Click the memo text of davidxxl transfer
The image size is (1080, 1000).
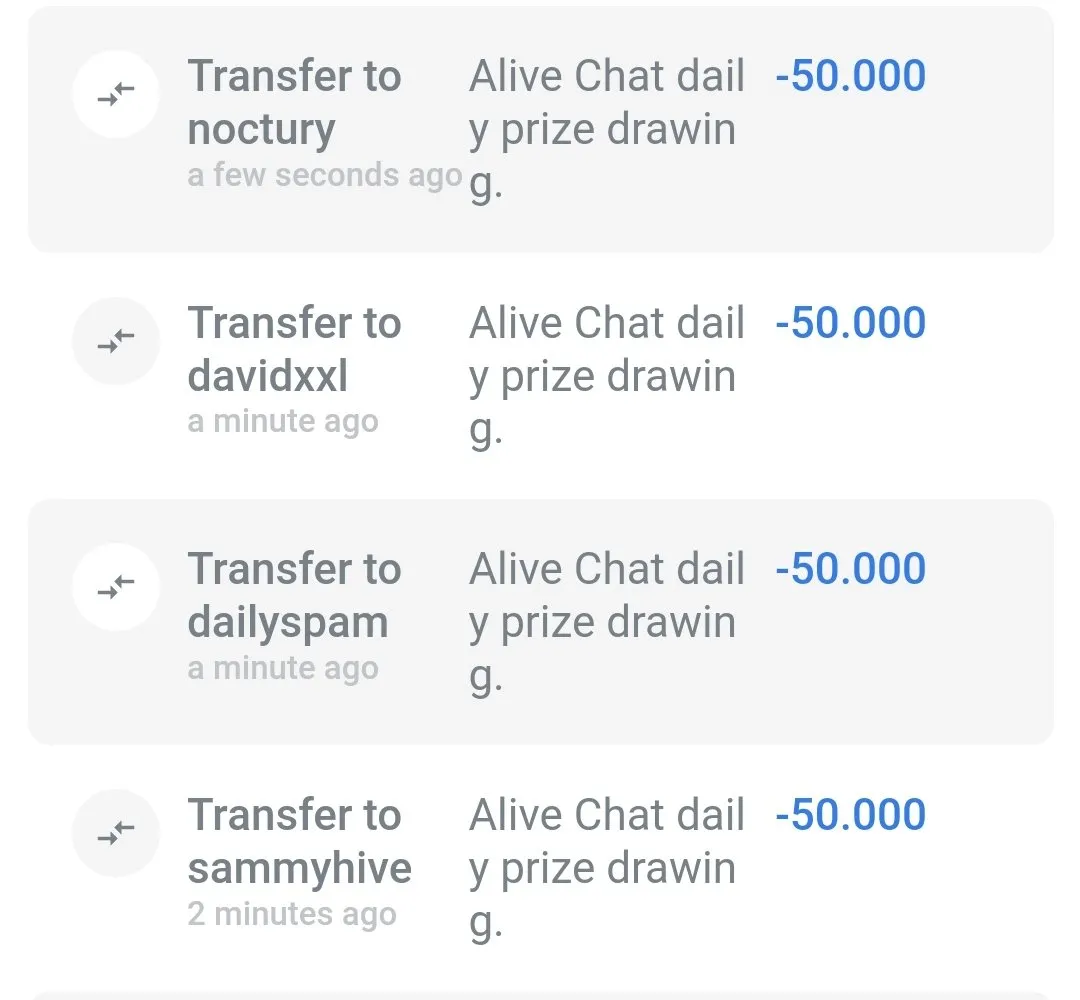[x=606, y=376]
